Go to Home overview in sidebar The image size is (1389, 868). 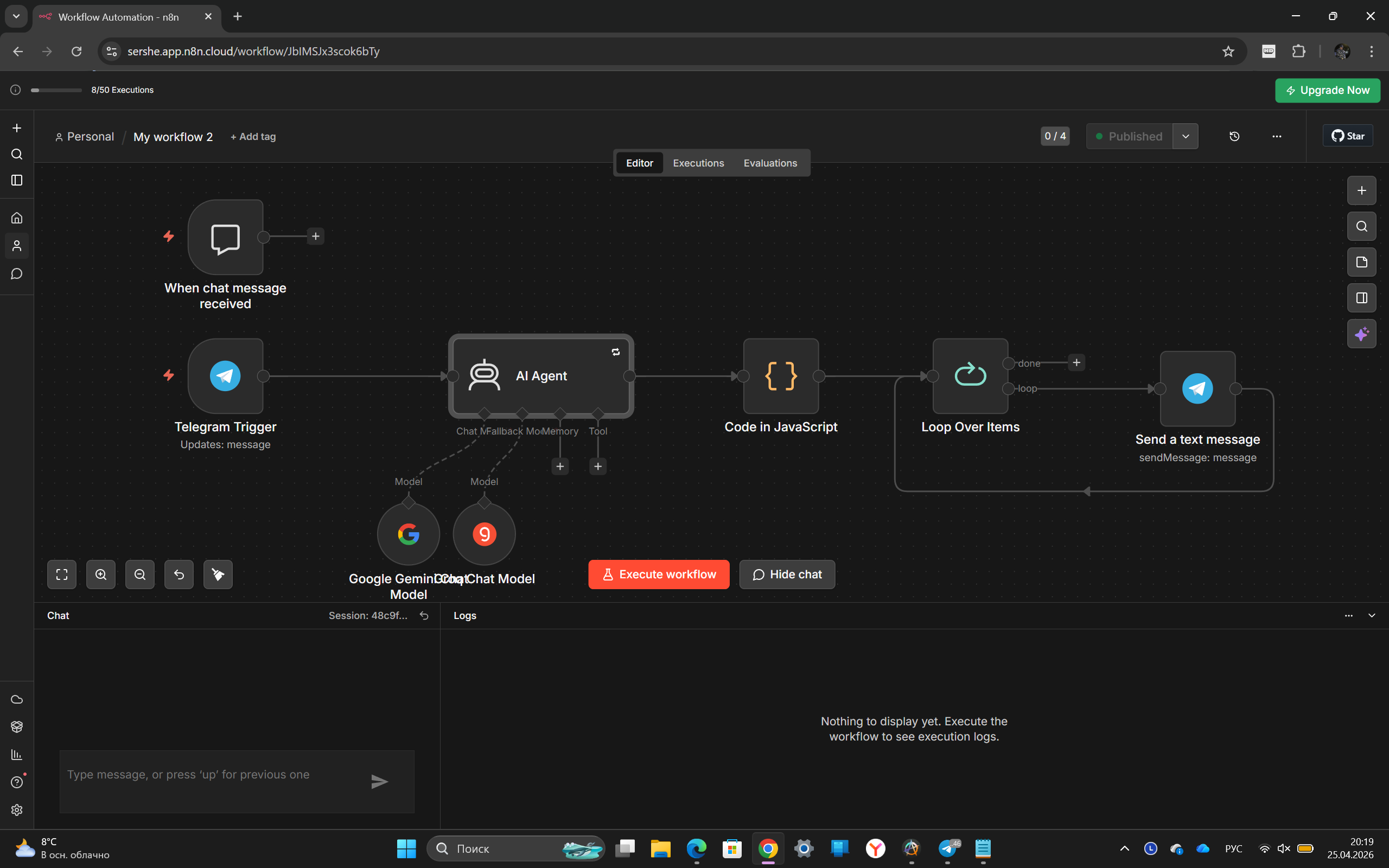click(x=17, y=218)
